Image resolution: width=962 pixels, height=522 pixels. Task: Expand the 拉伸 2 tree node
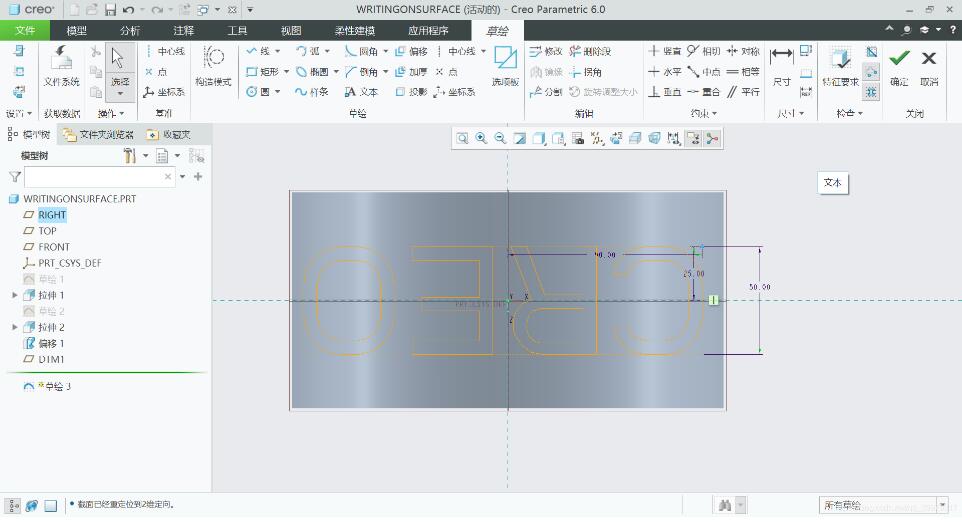(x=15, y=327)
